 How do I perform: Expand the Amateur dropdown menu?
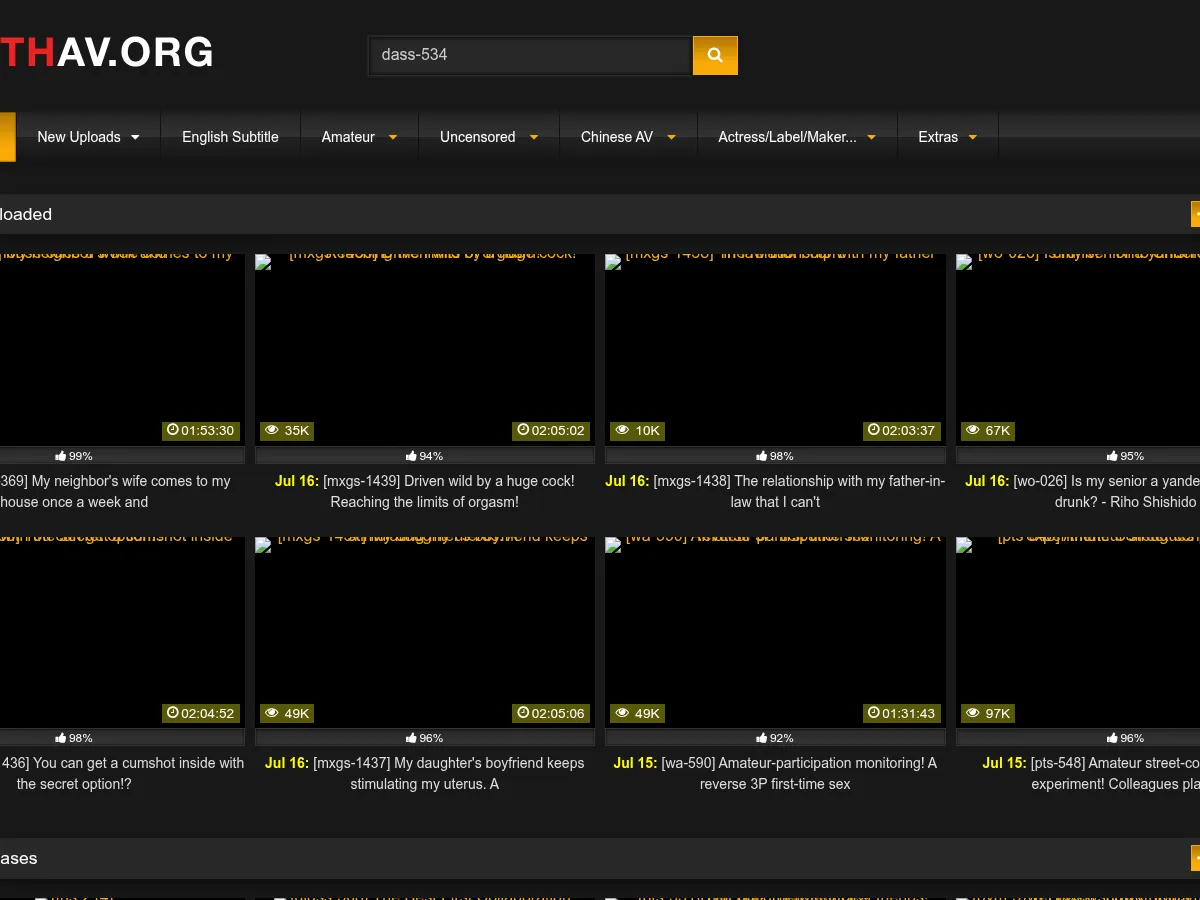(359, 137)
